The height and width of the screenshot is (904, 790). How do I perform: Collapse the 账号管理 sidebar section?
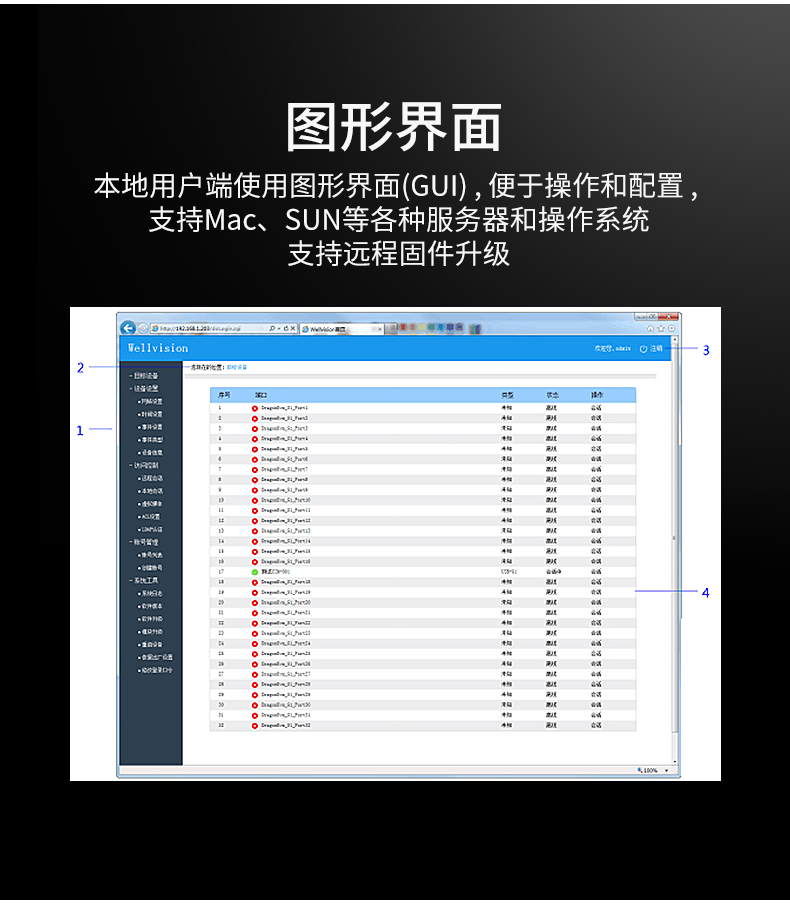point(130,542)
